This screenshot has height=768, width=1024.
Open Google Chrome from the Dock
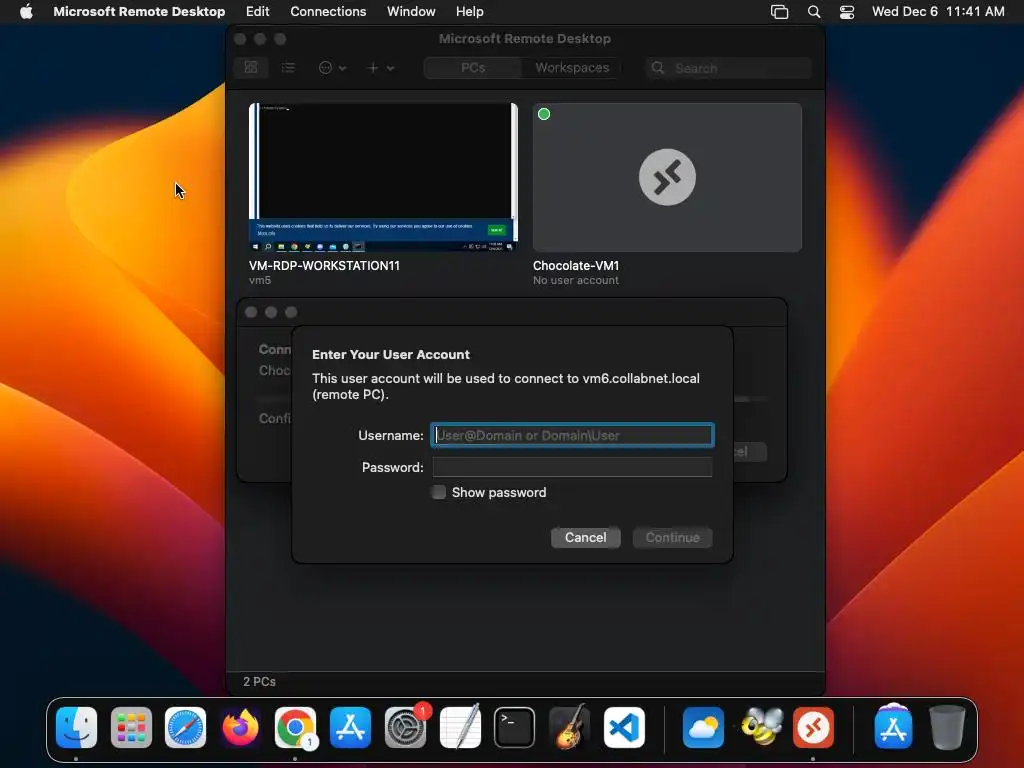click(295, 728)
